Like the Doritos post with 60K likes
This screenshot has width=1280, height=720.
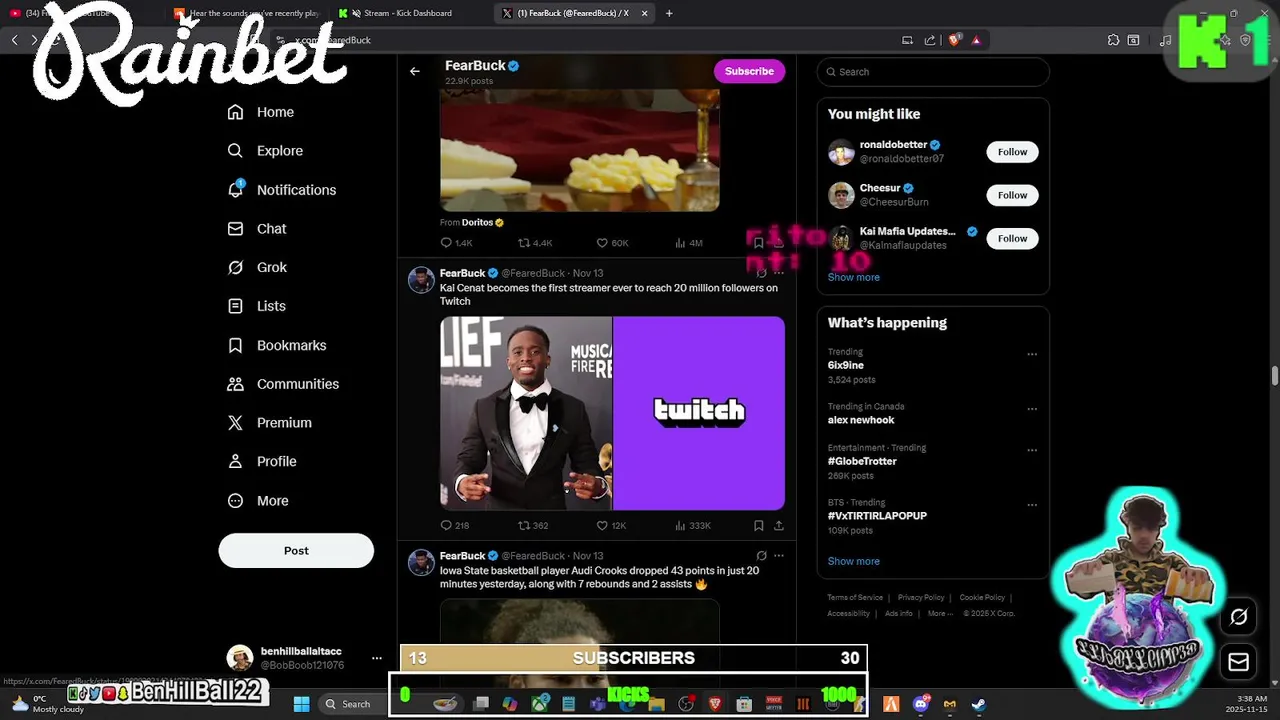[612, 243]
